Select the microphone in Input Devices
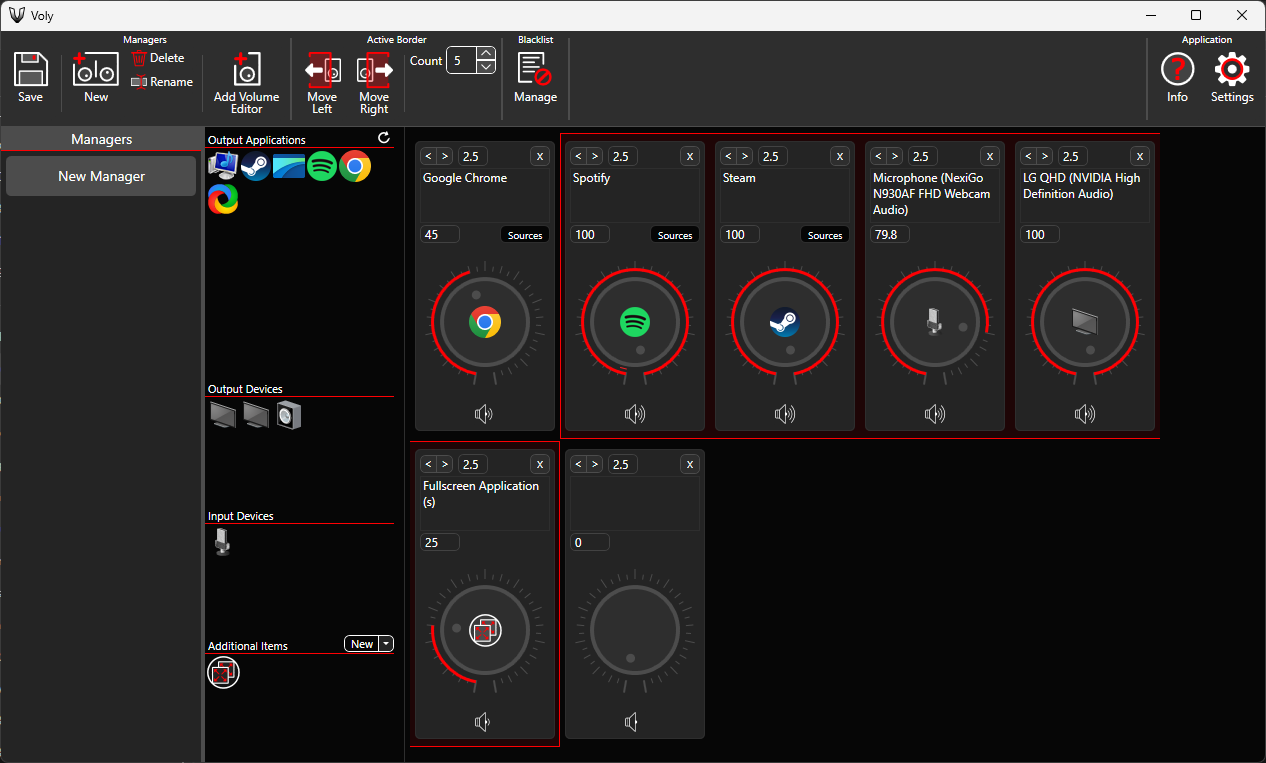 [x=222, y=542]
